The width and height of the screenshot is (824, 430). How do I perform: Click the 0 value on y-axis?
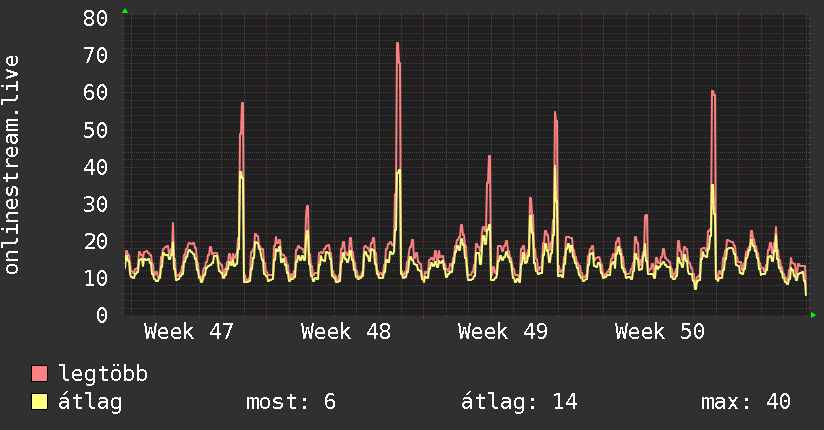102,315
